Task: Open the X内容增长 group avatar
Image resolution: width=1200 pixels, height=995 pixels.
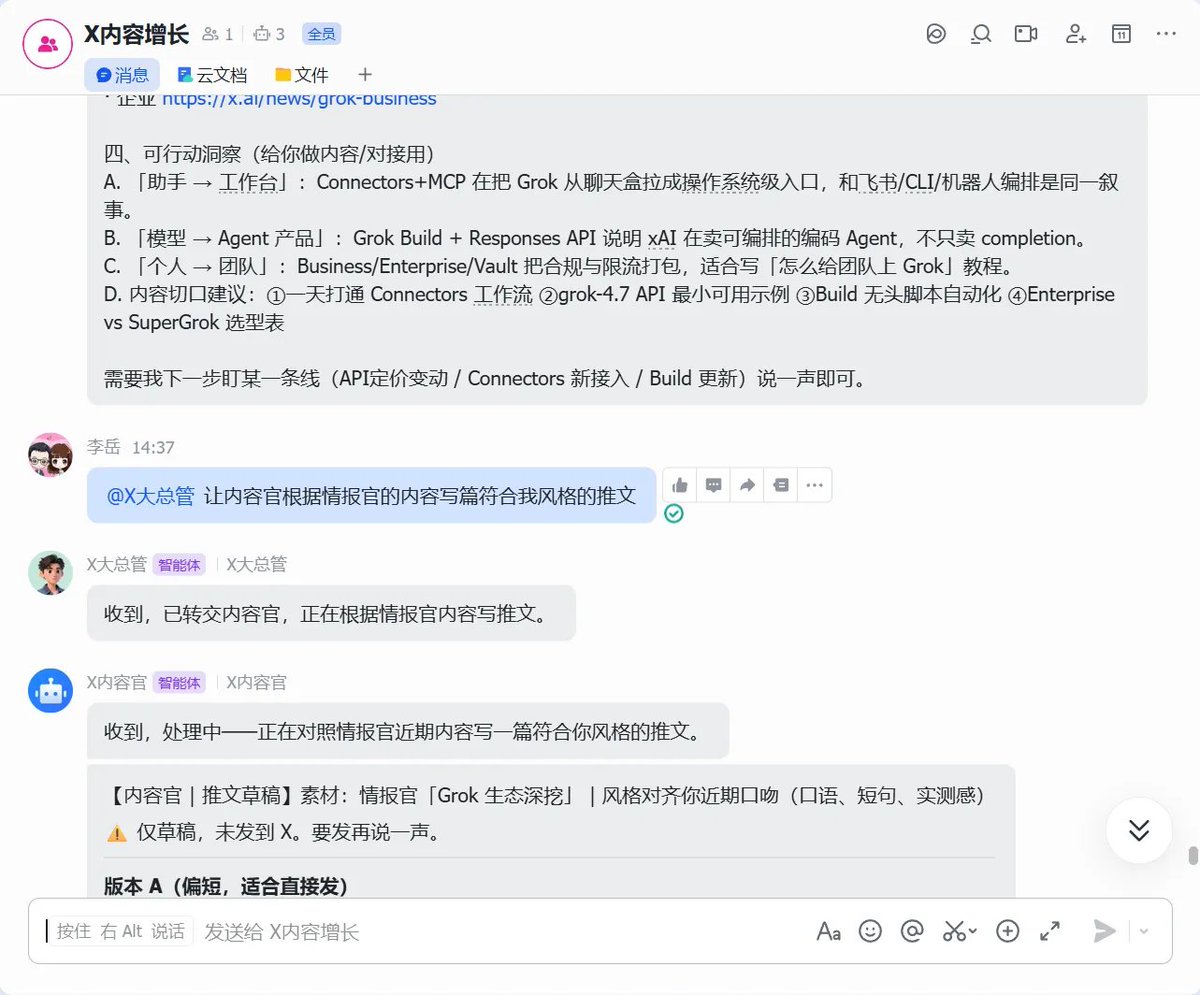Action: click(47, 44)
